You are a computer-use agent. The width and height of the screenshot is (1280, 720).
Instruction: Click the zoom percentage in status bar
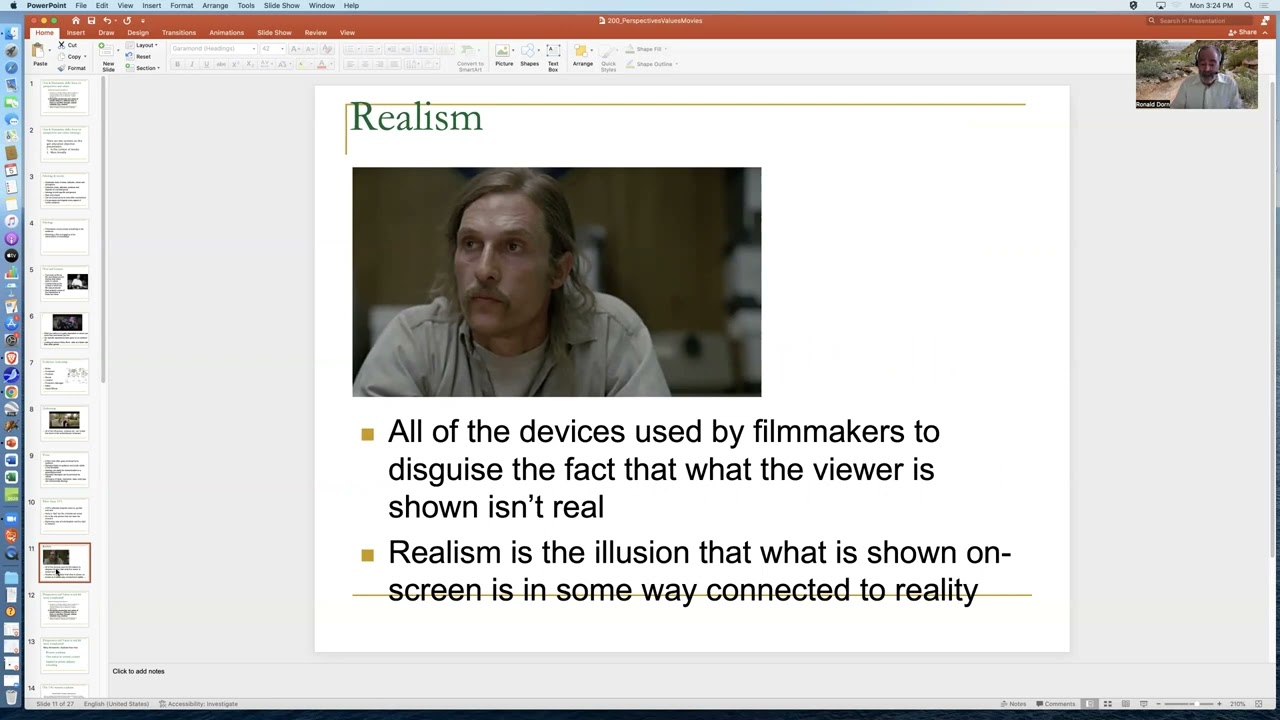(1237, 704)
